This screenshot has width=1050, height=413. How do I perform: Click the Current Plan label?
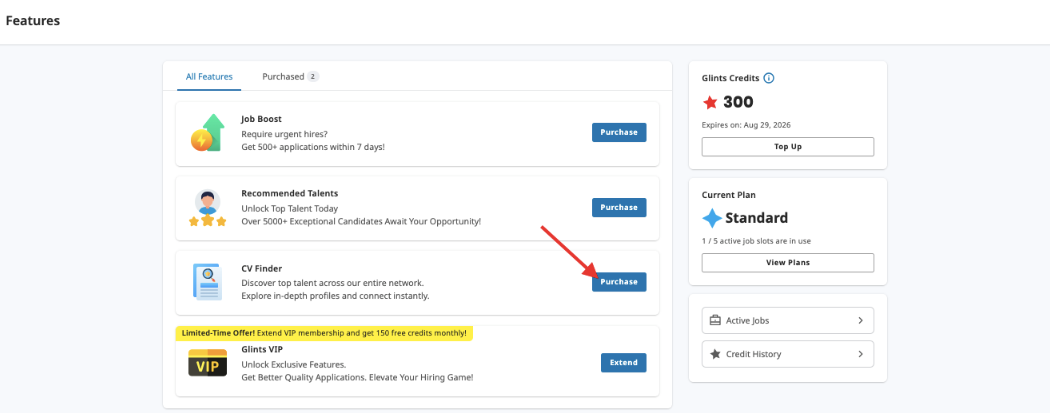(729, 195)
